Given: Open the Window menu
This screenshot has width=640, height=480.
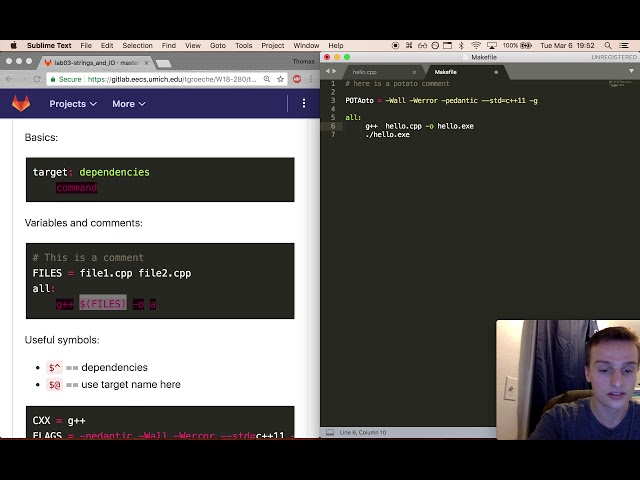Looking at the screenshot, I should click(x=306, y=46).
